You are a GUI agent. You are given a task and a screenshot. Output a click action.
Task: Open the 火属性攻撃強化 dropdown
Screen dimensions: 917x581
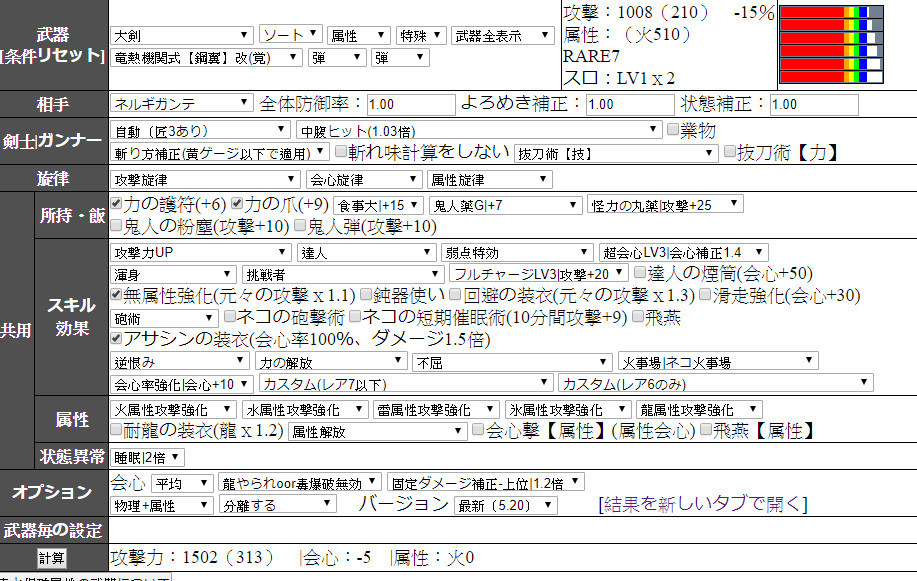click(x=173, y=410)
